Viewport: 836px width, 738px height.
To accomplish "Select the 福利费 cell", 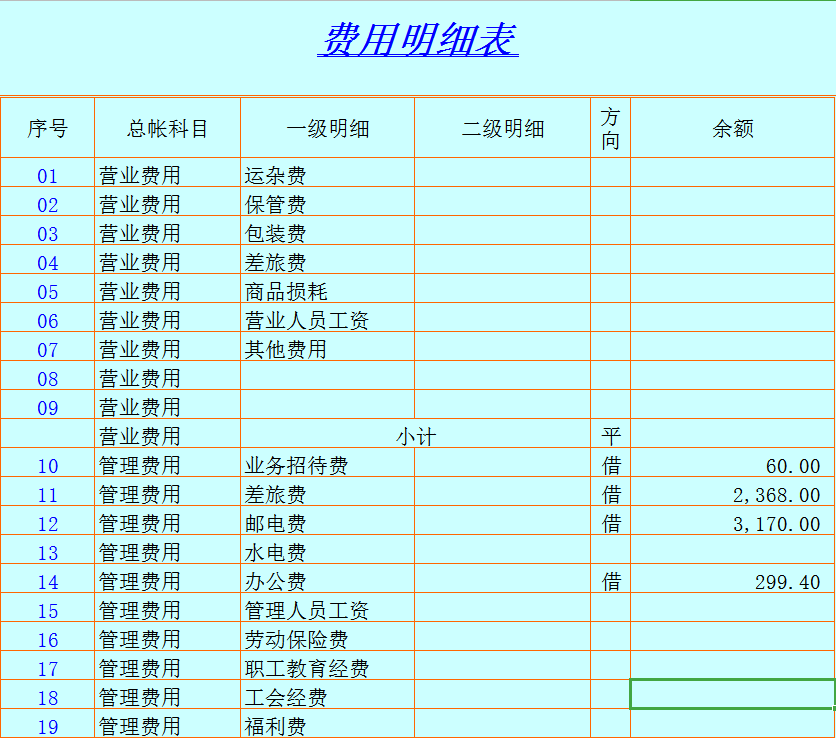I will coord(326,727).
